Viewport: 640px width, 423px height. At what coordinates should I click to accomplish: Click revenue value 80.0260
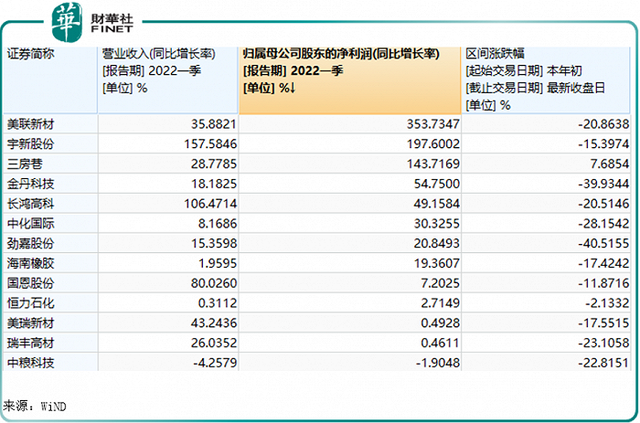(214, 283)
